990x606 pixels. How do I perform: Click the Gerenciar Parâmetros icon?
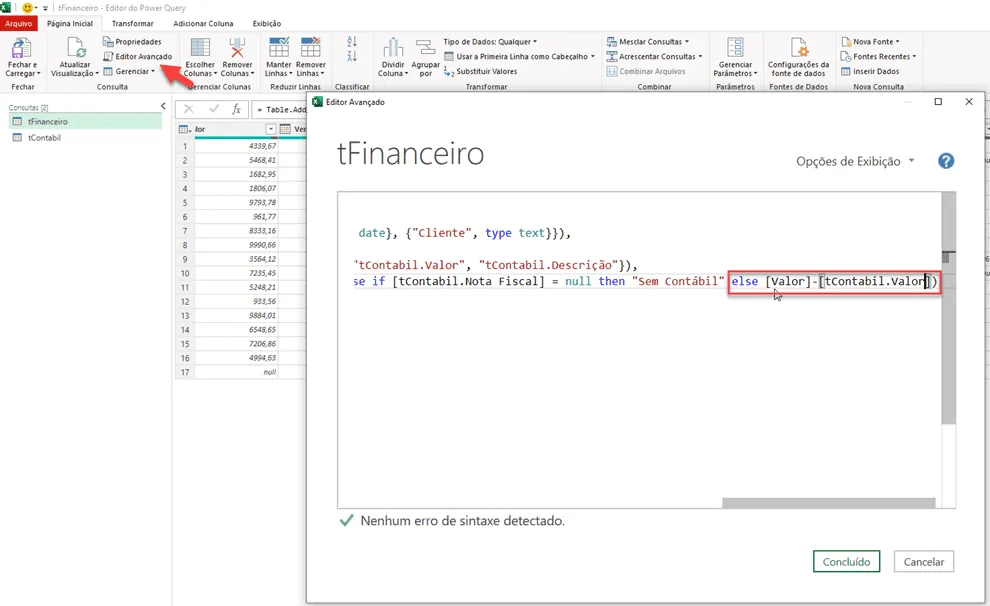pos(736,48)
